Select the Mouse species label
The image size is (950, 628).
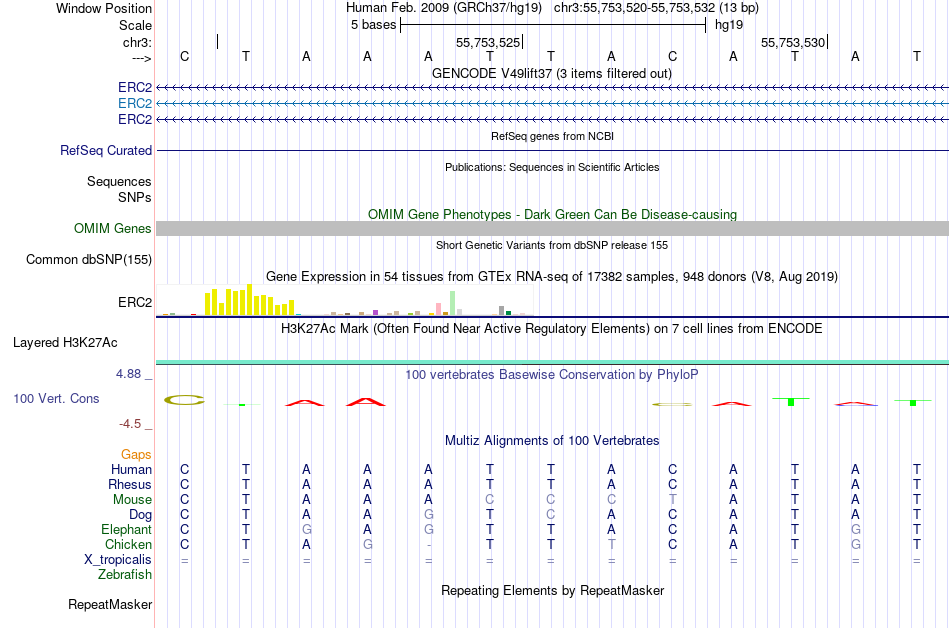click(x=132, y=500)
